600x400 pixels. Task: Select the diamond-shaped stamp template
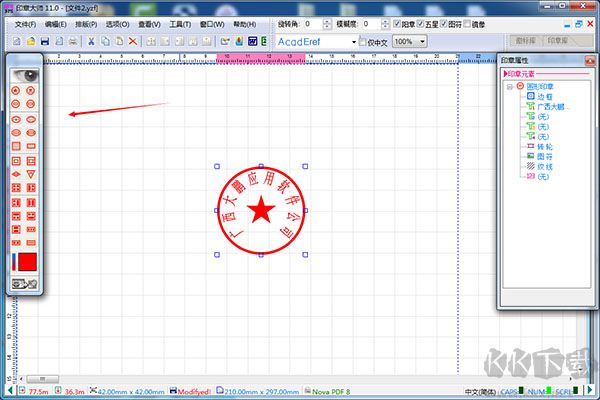click(16, 174)
